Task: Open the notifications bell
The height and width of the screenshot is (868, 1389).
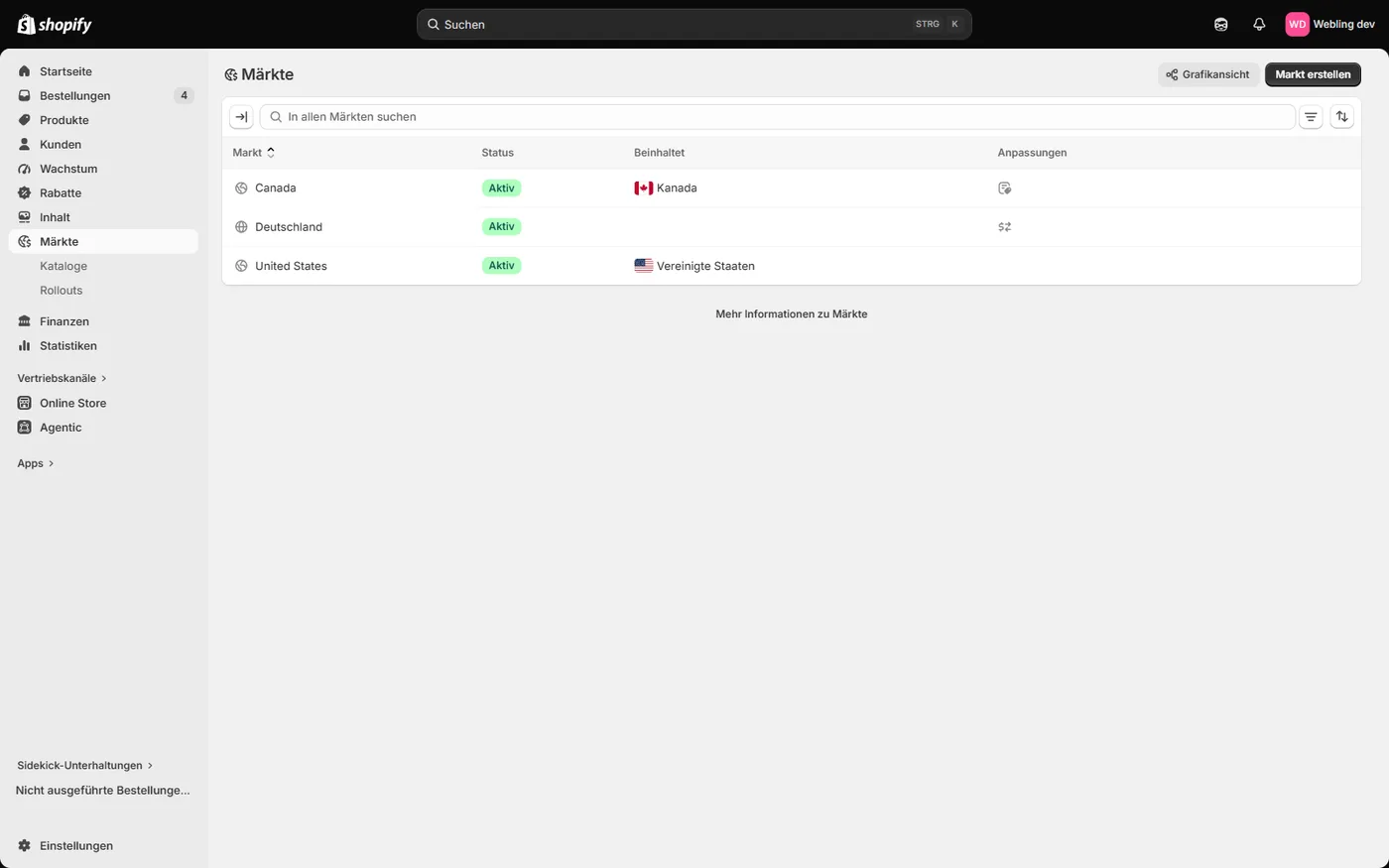Action: [1259, 24]
